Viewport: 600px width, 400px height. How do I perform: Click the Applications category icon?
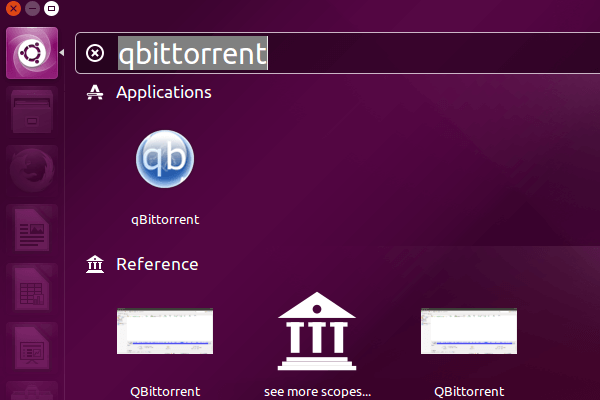95,92
